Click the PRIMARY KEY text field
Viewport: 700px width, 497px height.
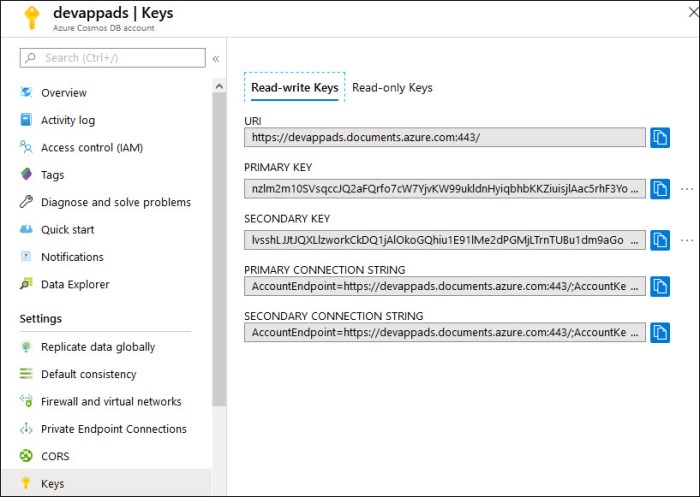[x=445, y=189]
